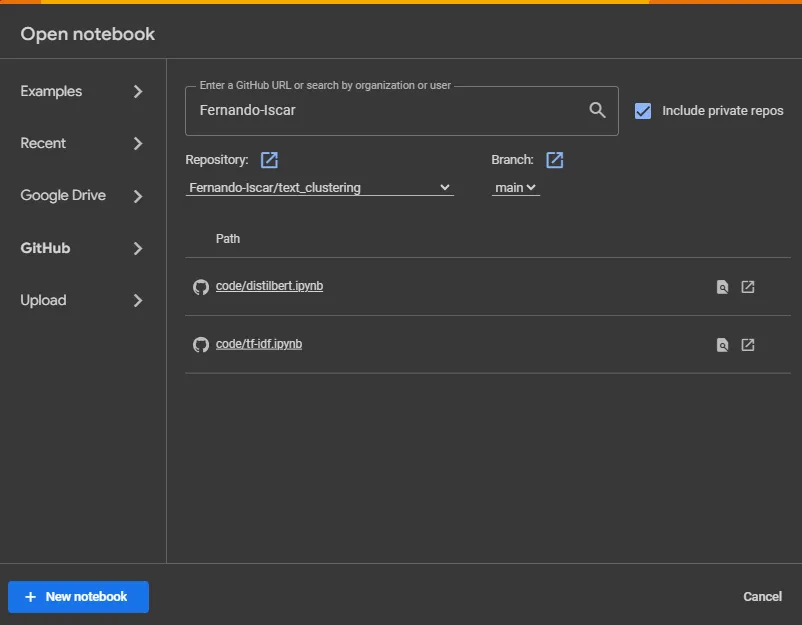Switch to the Recent tab
802x625 pixels.
[x=82, y=143]
